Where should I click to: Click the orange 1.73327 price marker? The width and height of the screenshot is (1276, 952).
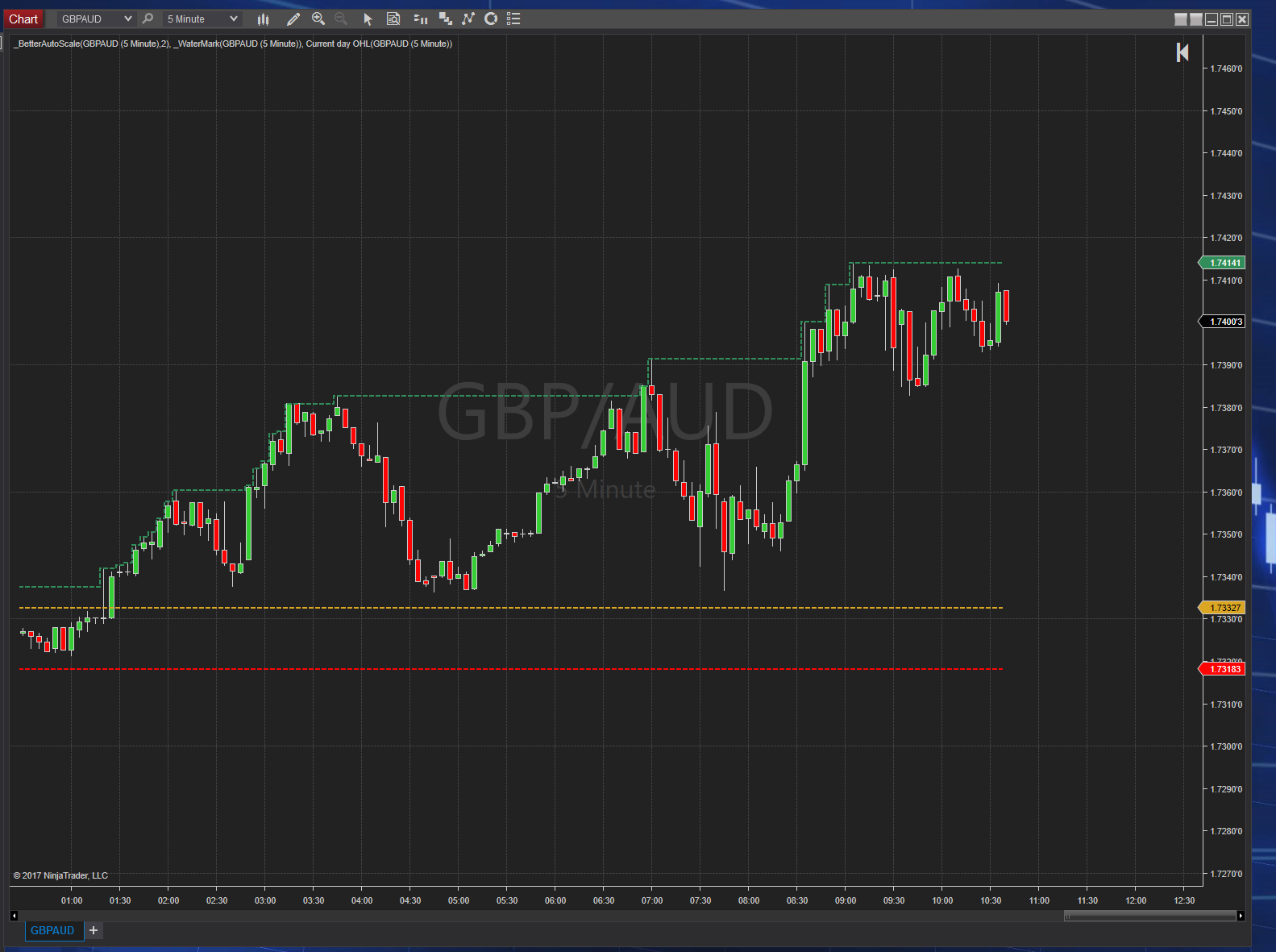[1224, 608]
